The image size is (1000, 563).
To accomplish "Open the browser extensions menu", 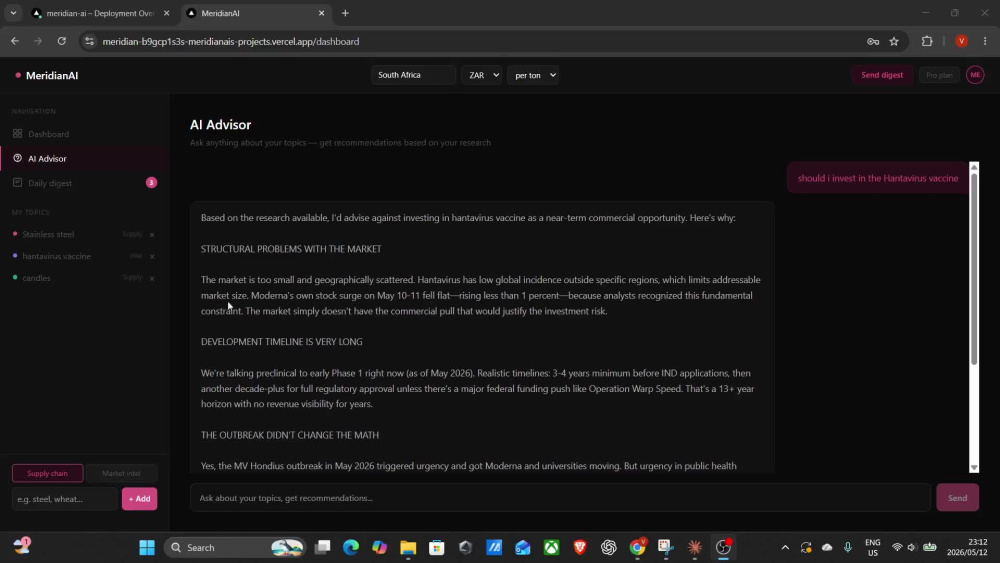I will click(x=927, y=41).
